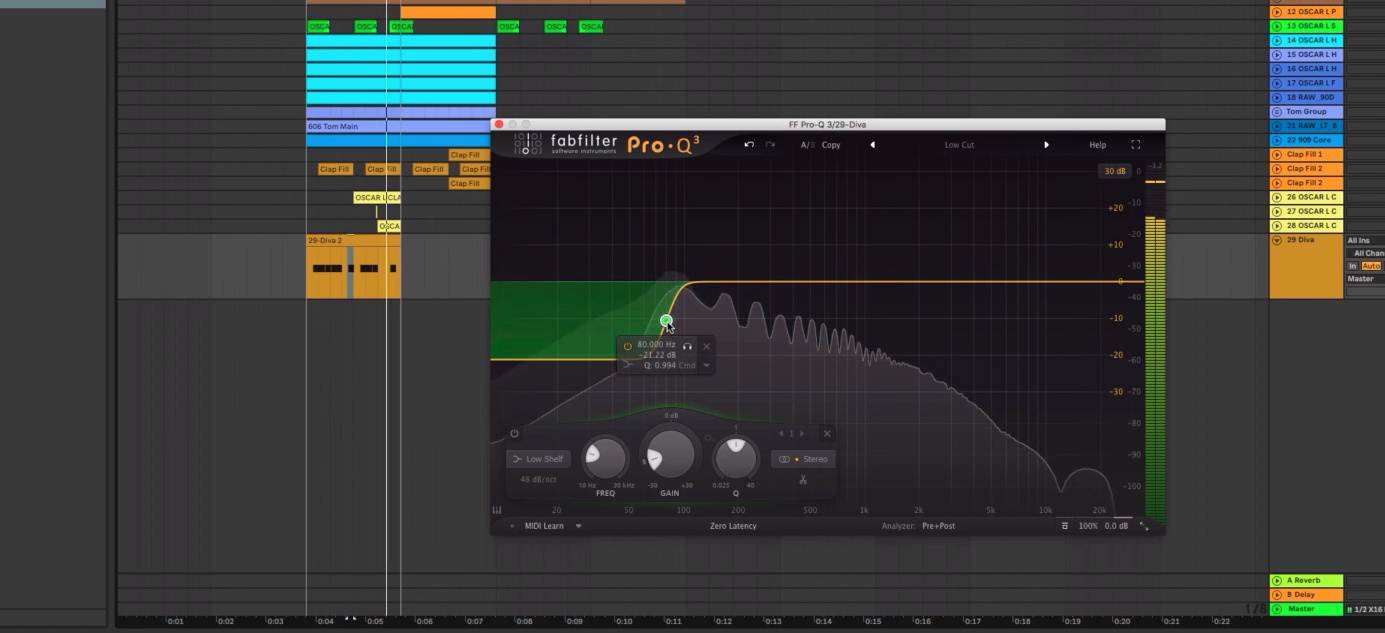Click the redo arrow in Pro-Q 3
The width and height of the screenshot is (1385, 633).
[770, 145]
